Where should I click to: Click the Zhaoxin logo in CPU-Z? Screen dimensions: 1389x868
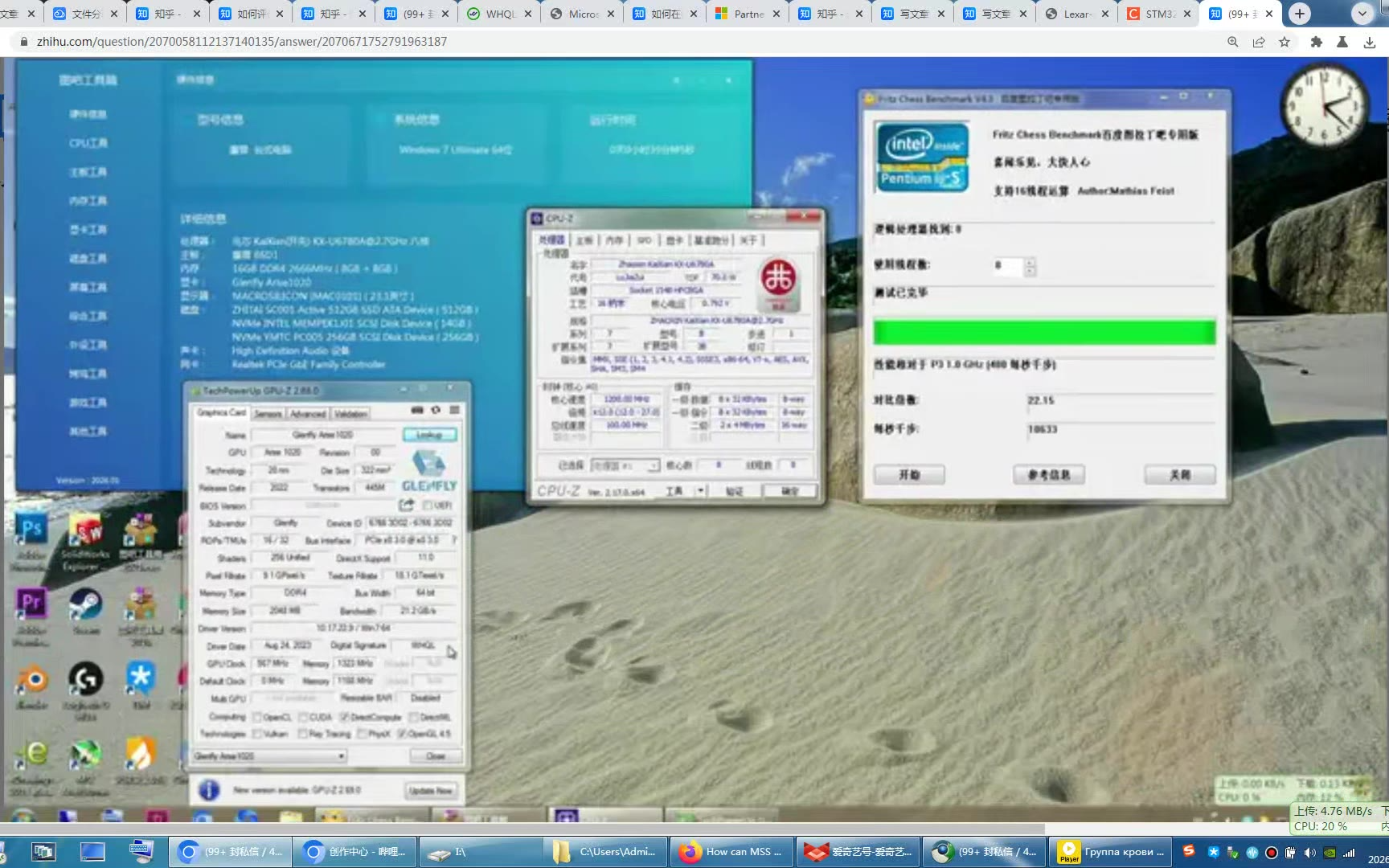[x=778, y=283]
